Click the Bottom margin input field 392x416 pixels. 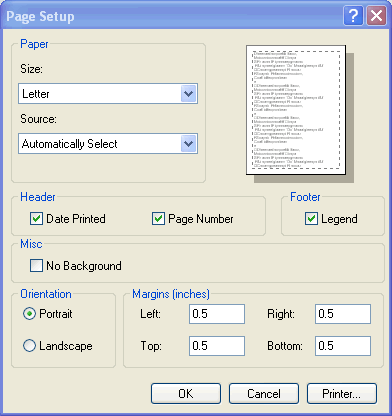(x=343, y=346)
